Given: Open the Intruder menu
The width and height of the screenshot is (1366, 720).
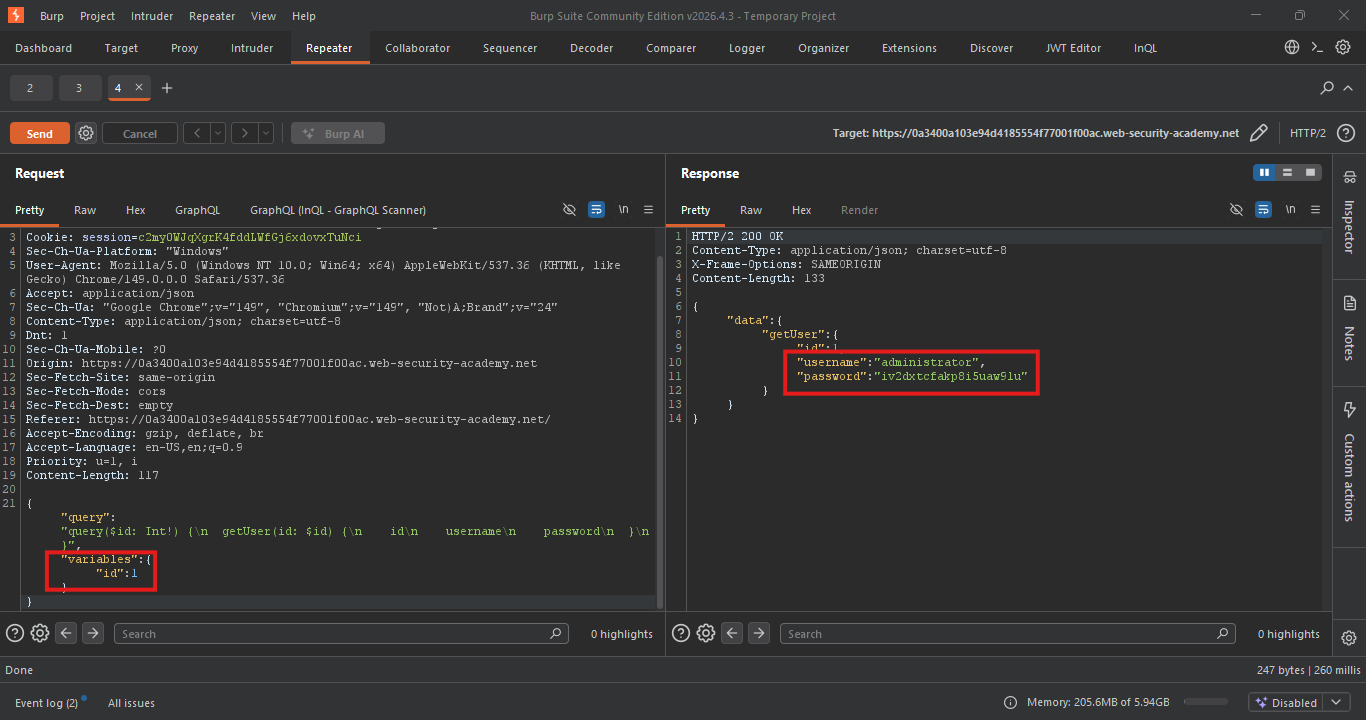Looking at the screenshot, I should tap(152, 16).
